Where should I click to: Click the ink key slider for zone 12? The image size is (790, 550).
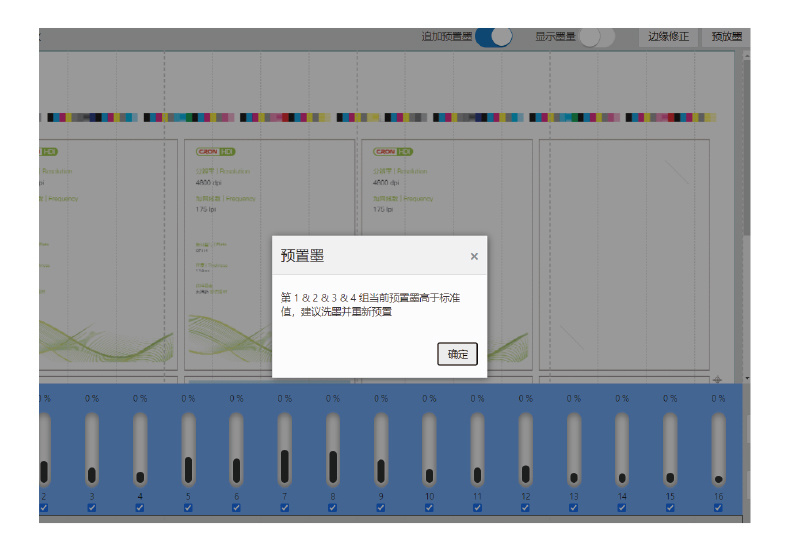tap(526, 450)
